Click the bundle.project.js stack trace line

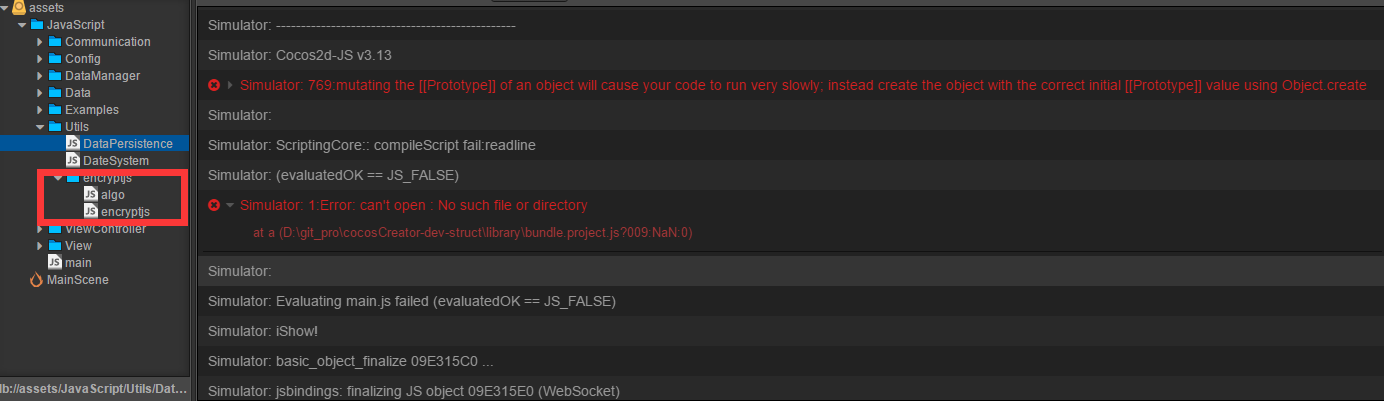click(472, 233)
